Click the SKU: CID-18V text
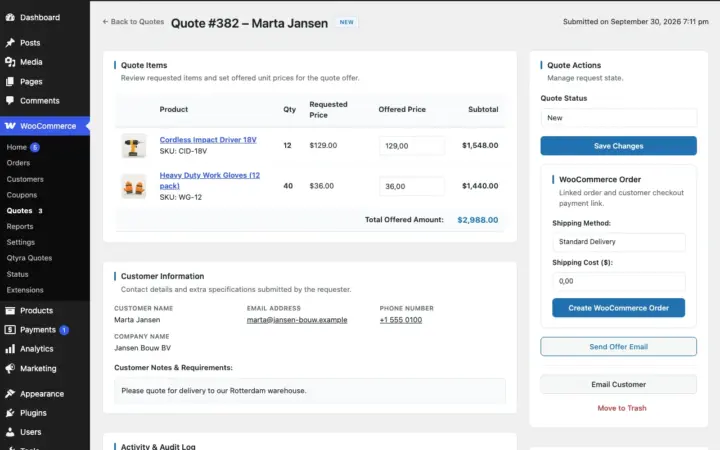This screenshot has height=450, width=720. point(183,152)
